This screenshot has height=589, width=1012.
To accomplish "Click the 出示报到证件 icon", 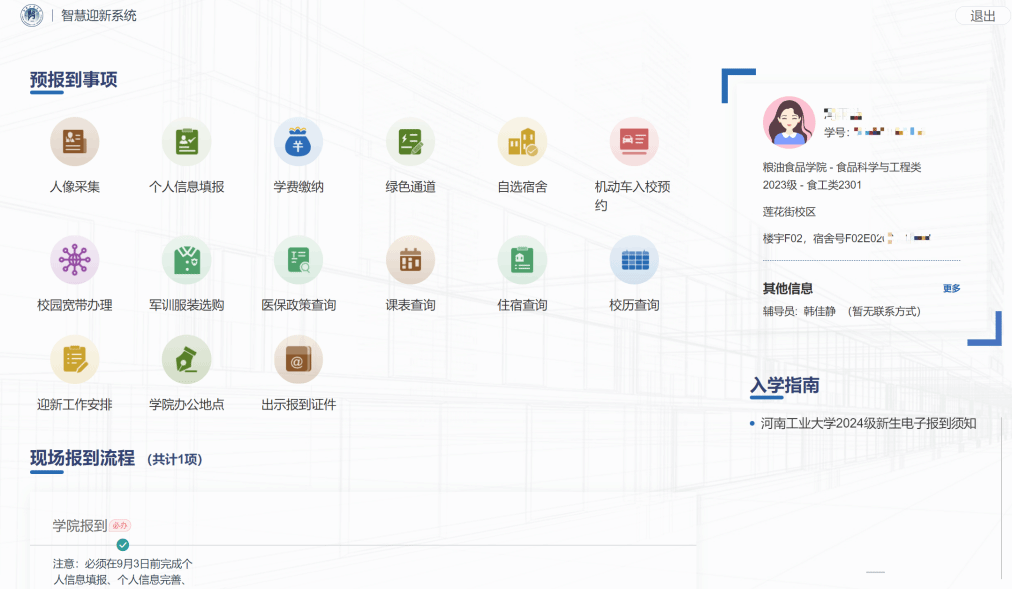I will 299,359.
